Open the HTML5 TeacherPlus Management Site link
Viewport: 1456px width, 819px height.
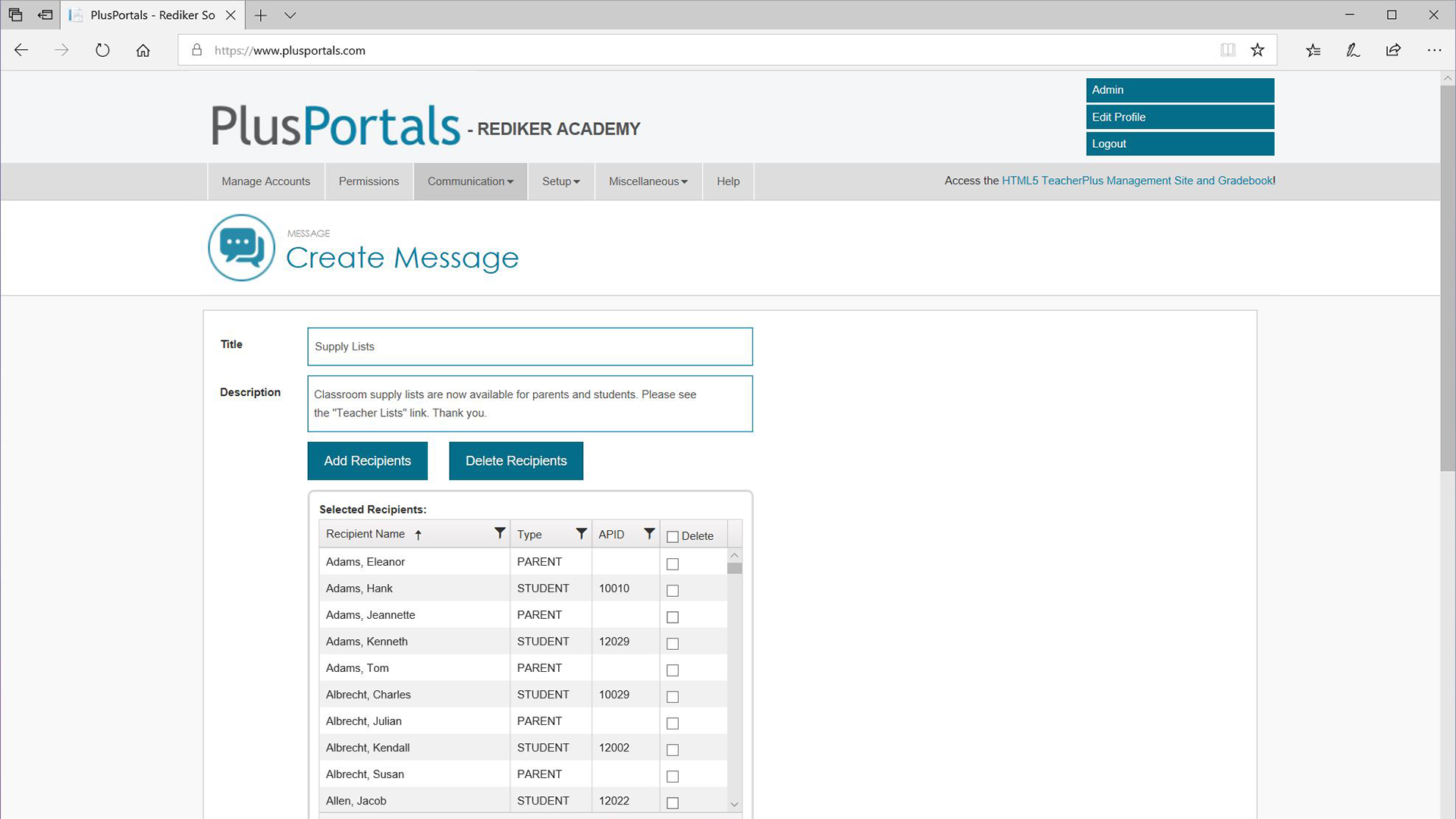click(x=1137, y=180)
